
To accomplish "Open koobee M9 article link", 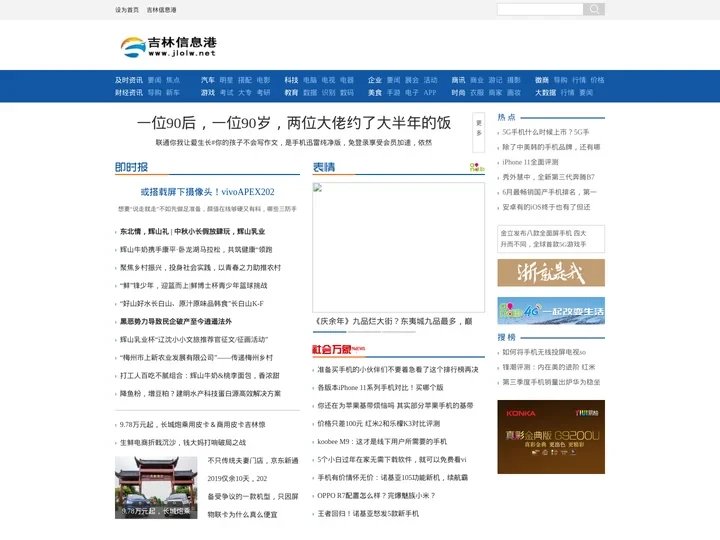I will [x=382, y=442].
